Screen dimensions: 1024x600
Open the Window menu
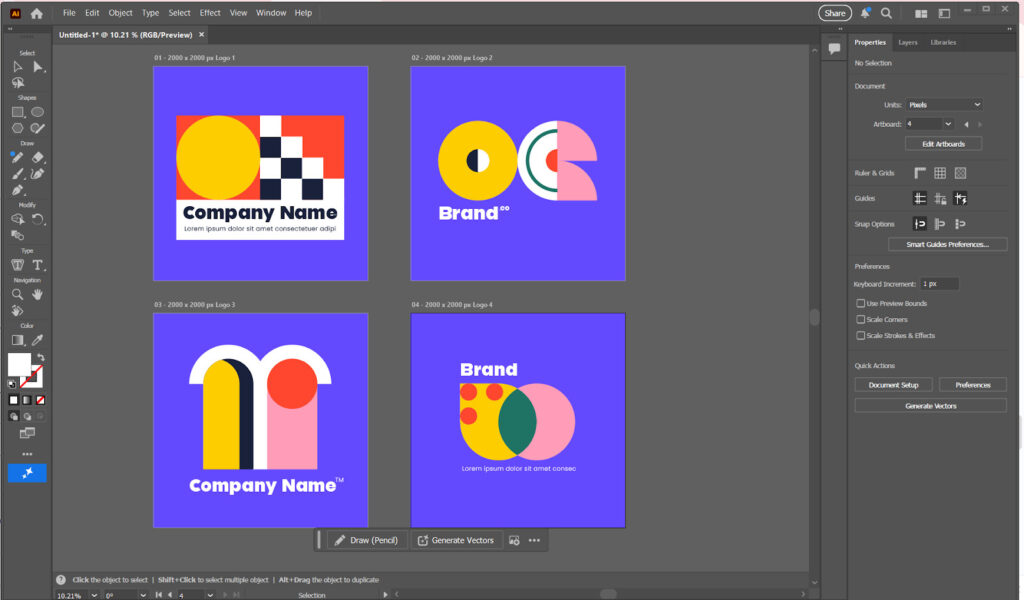tap(270, 12)
